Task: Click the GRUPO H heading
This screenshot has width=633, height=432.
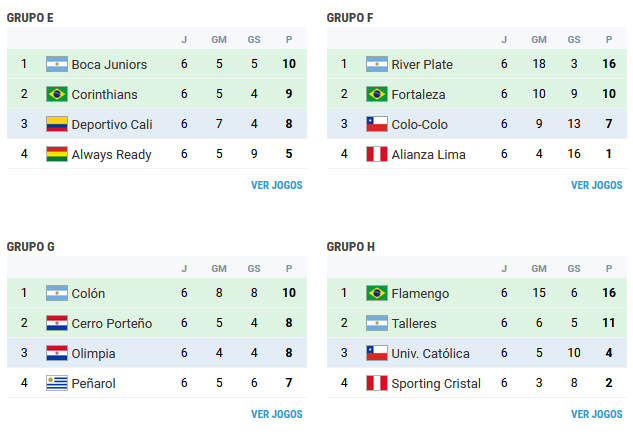Action: (350, 247)
